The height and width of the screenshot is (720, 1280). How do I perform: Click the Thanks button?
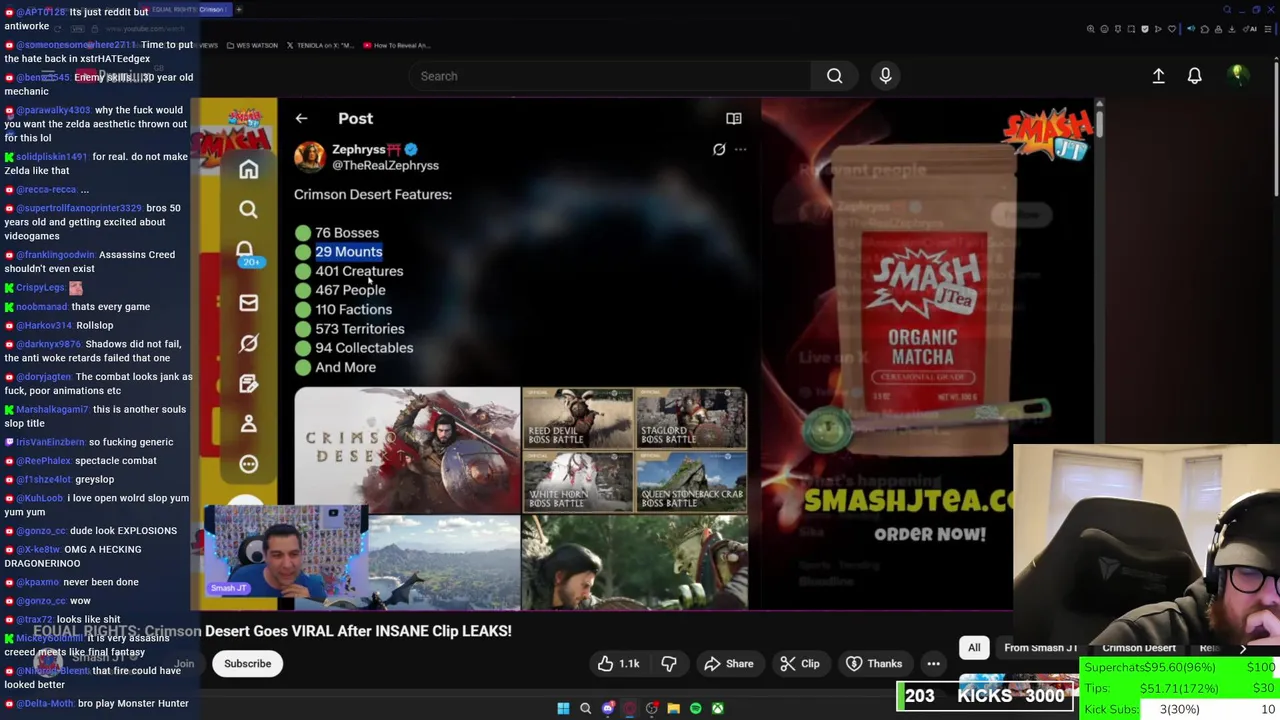pyautogui.click(x=874, y=664)
